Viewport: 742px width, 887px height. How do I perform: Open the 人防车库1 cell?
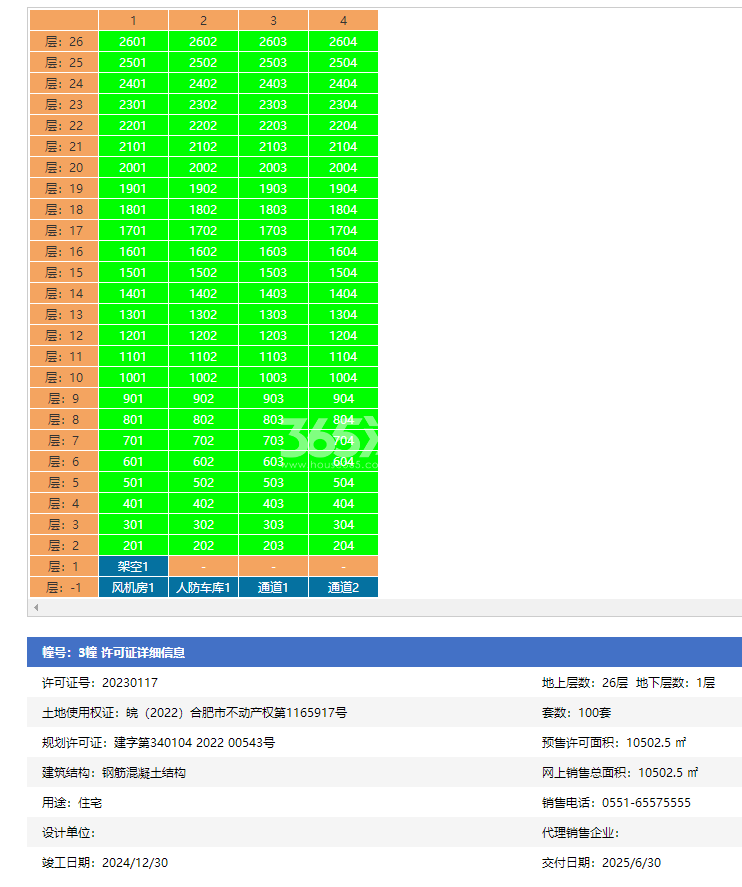203,587
